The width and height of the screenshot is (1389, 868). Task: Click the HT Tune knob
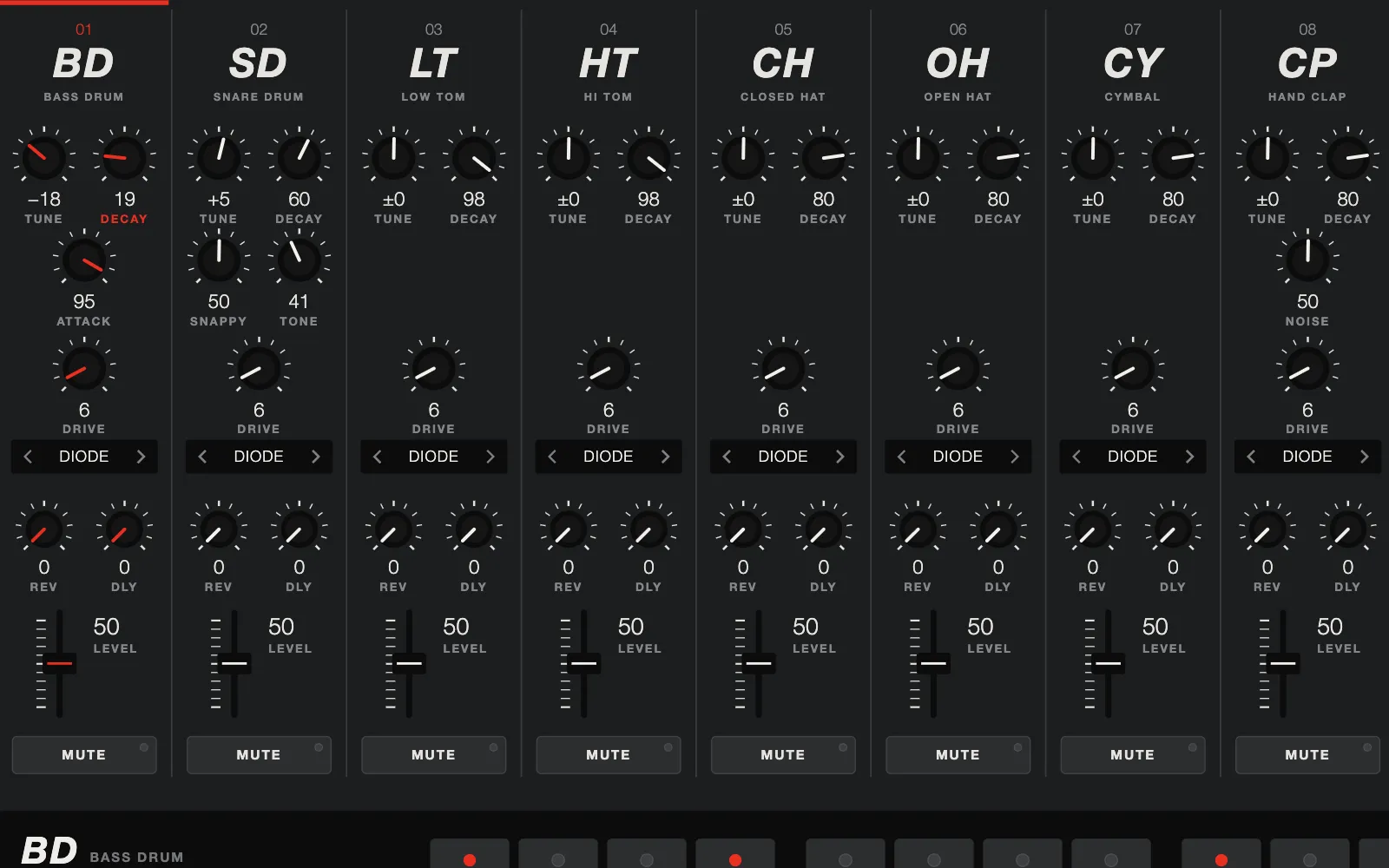pyautogui.click(x=569, y=158)
